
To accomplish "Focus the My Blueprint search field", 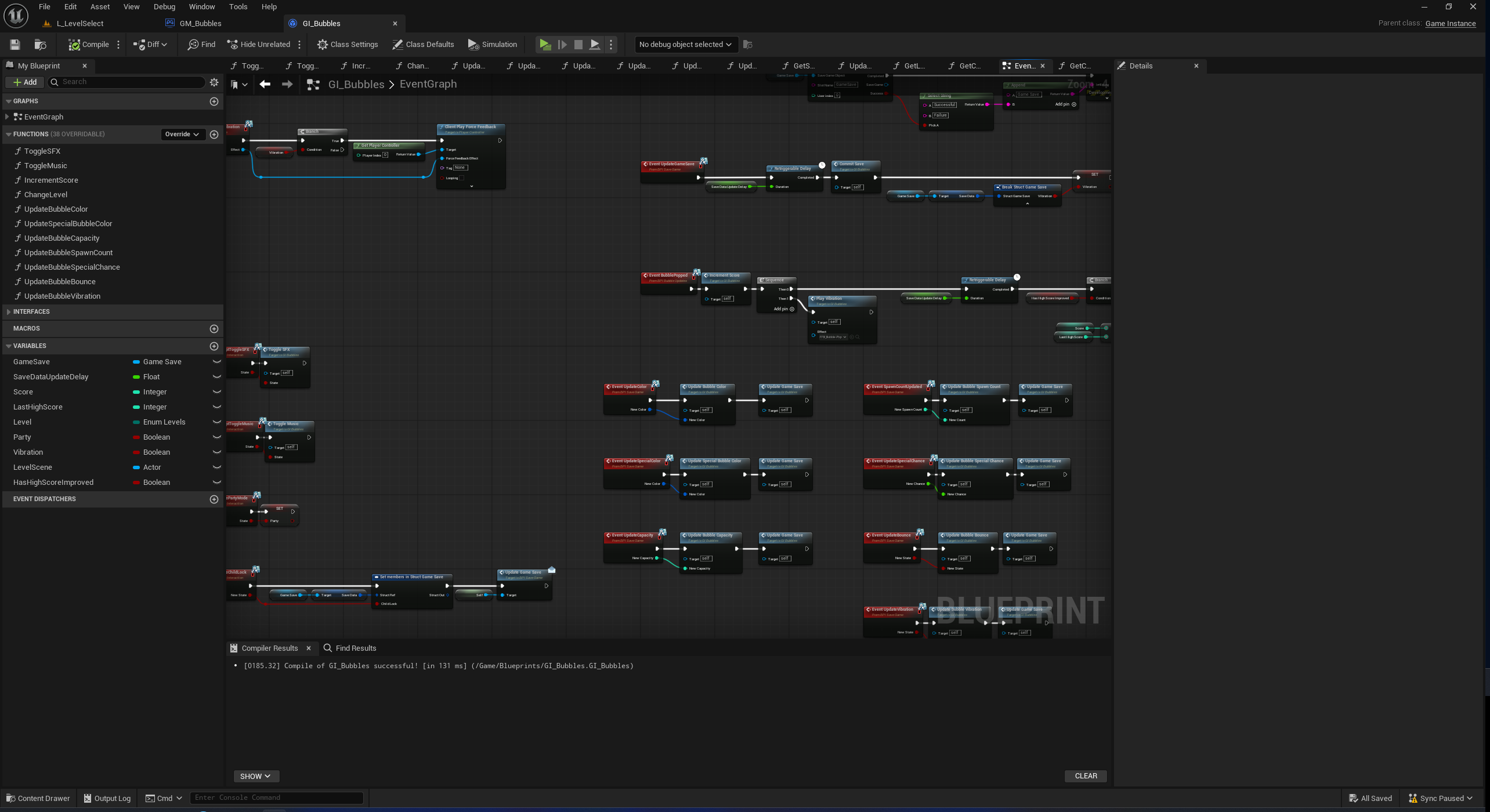I will point(126,82).
